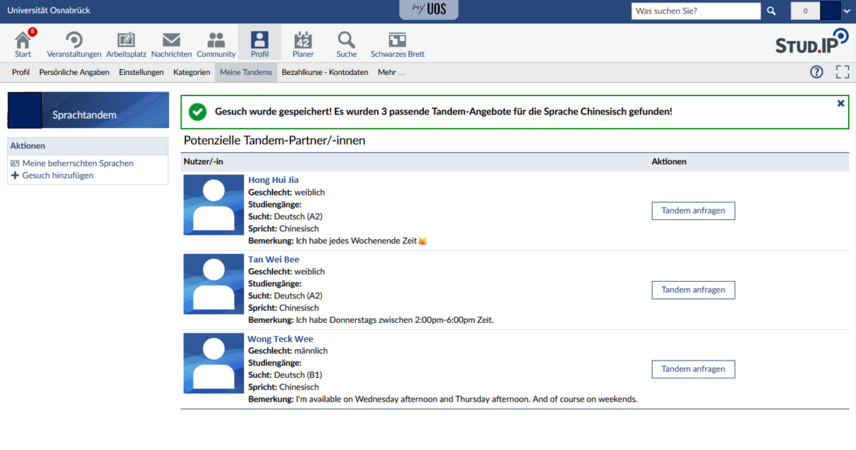Image resolution: width=856 pixels, height=450 pixels.
Task: Open the Community people icon
Action: pos(216,42)
